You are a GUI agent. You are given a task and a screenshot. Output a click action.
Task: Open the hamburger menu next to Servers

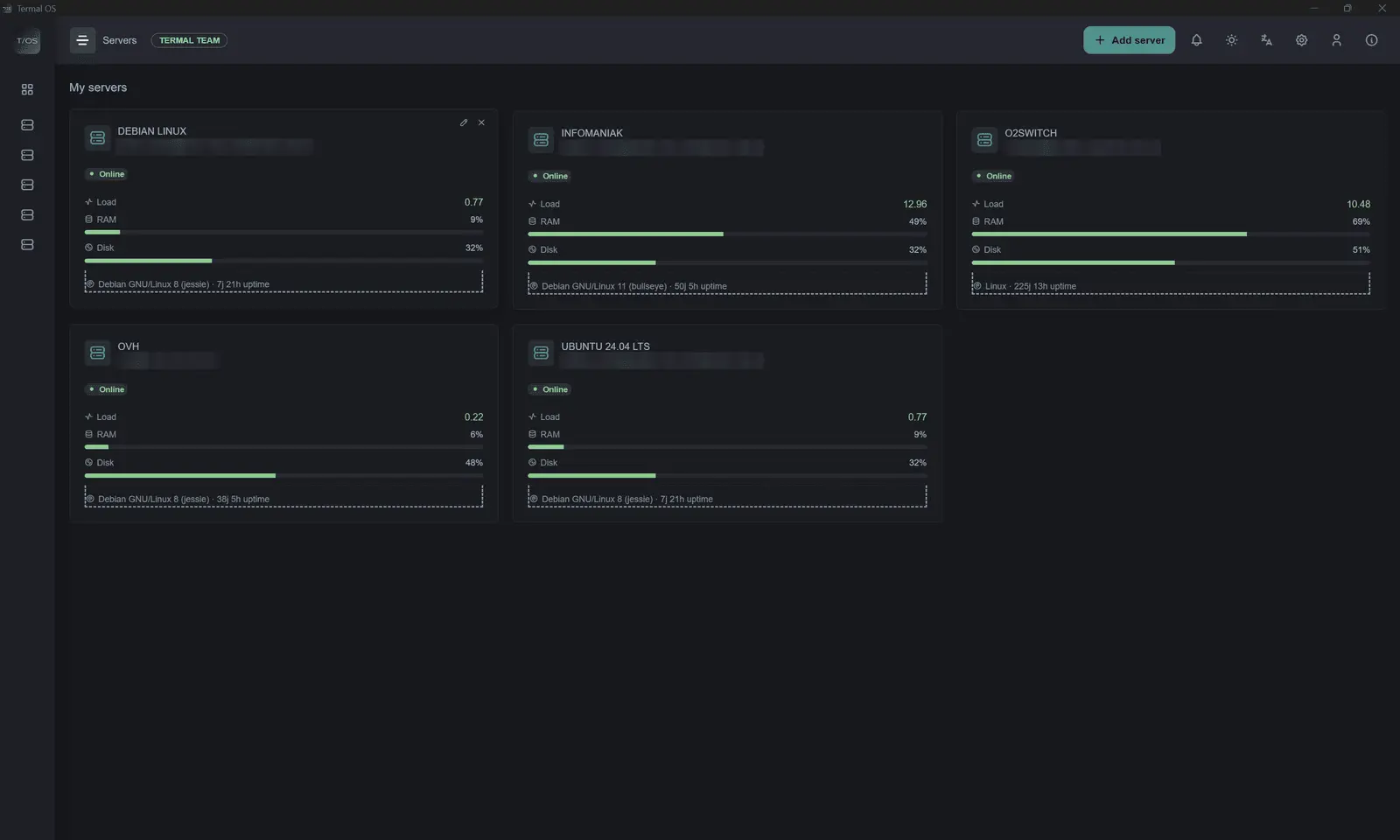[x=82, y=40]
